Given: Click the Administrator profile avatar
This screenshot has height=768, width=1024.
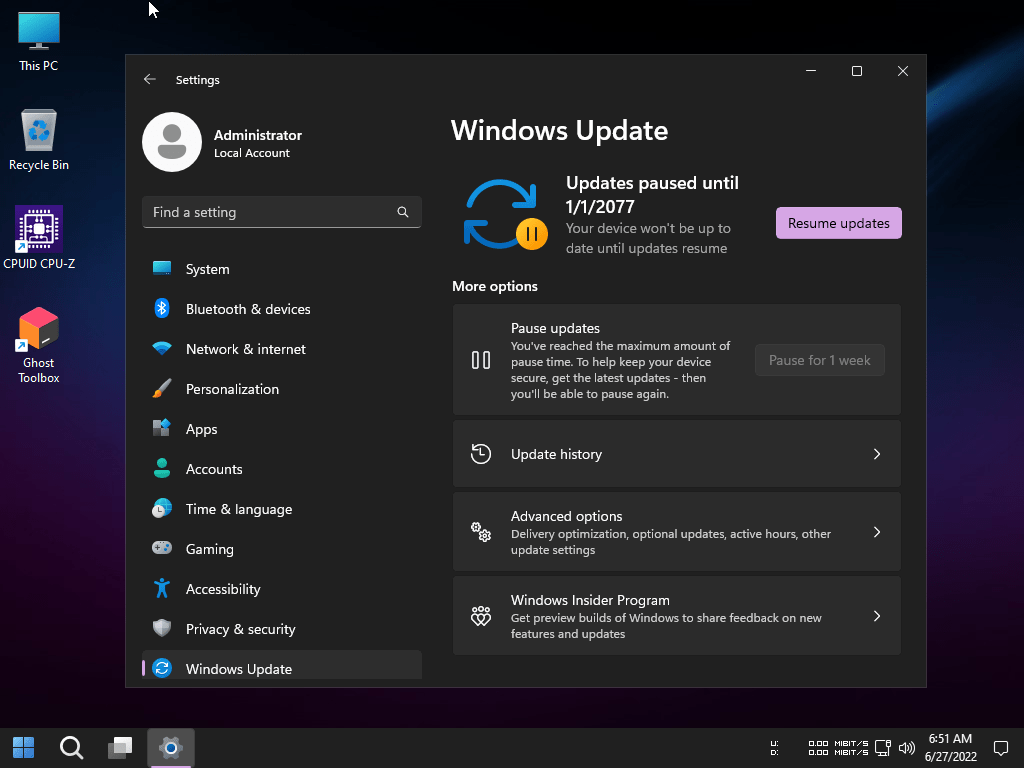Looking at the screenshot, I should [172, 142].
